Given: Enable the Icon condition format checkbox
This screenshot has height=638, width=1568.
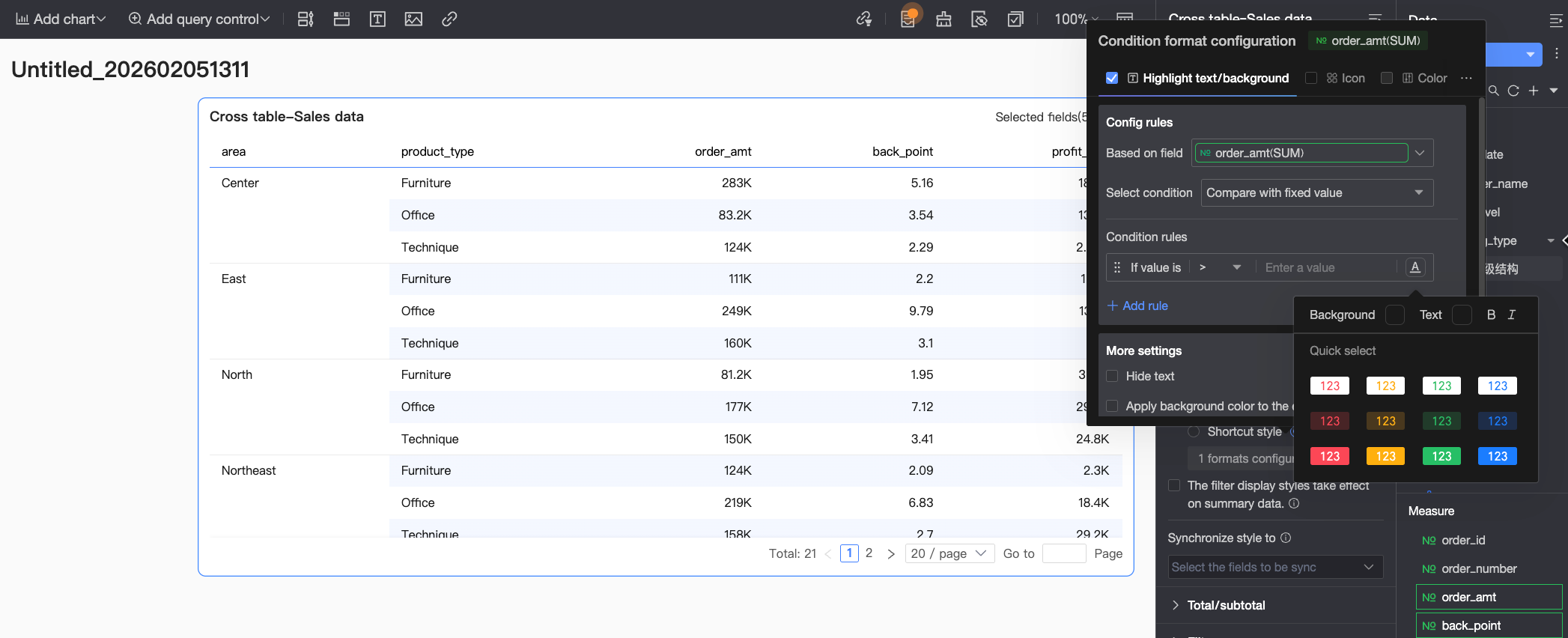Looking at the screenshot, I should click(x=1311, y=78).
